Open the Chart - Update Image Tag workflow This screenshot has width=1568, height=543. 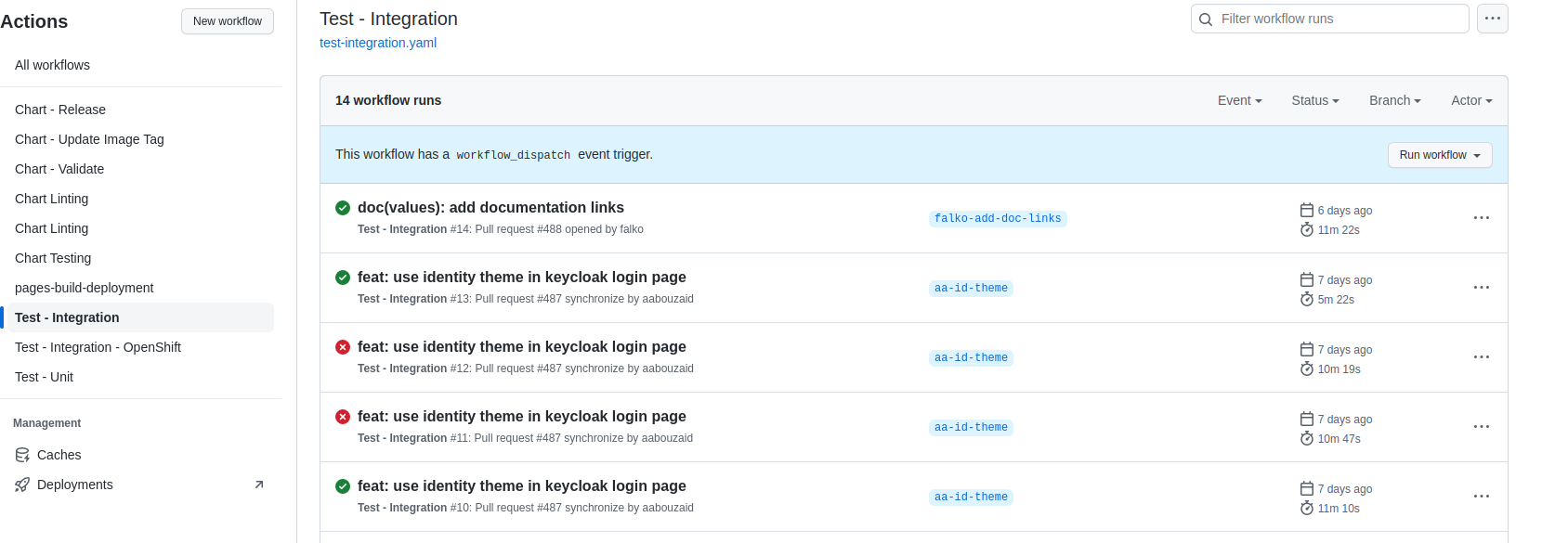pos(139,139)
